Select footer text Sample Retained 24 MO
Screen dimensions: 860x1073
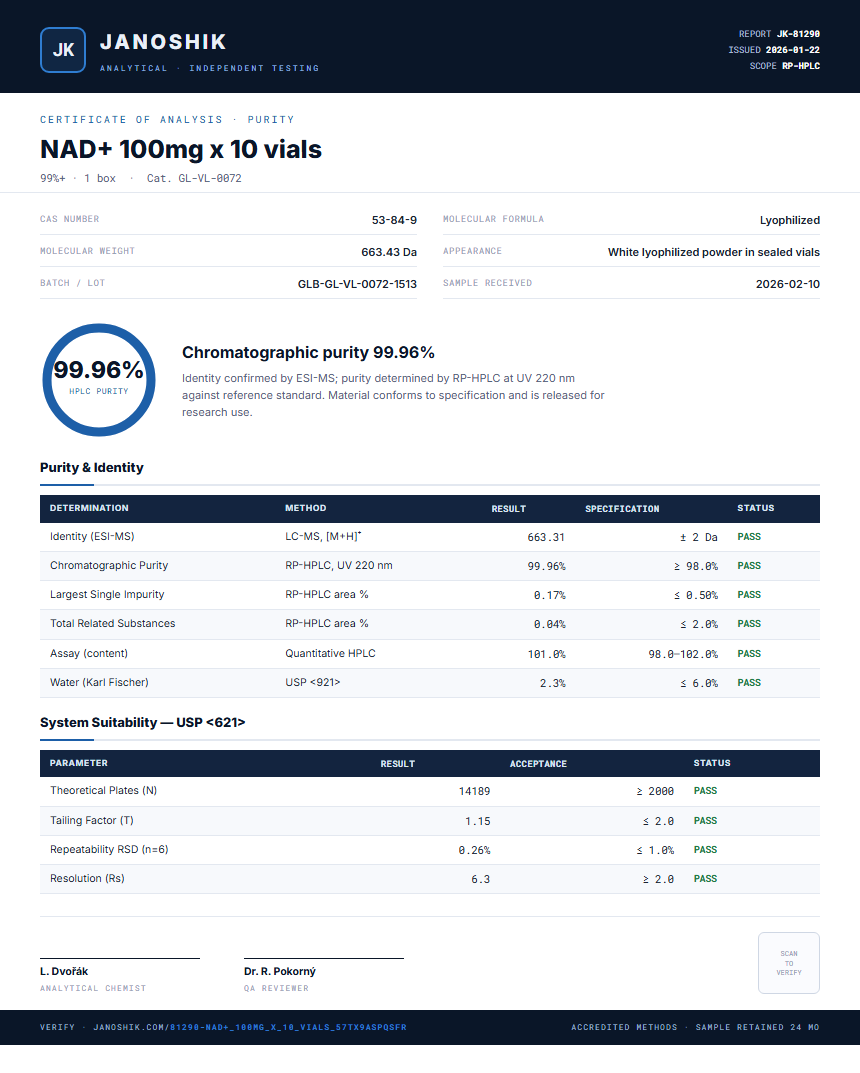point(757,1027)
